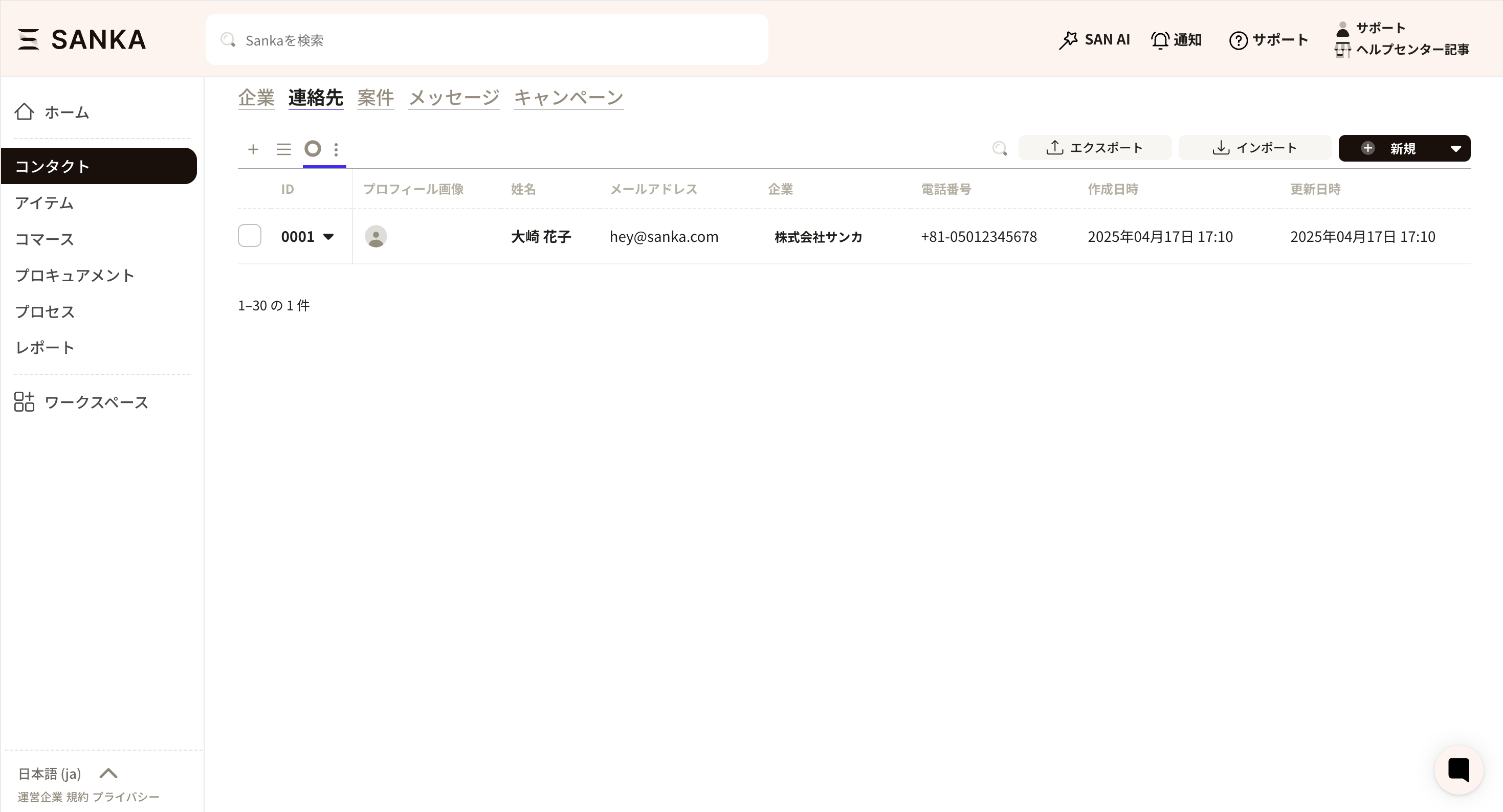
Task: Switch to the キャンペーン tab
Action: (x=568, y=98)
